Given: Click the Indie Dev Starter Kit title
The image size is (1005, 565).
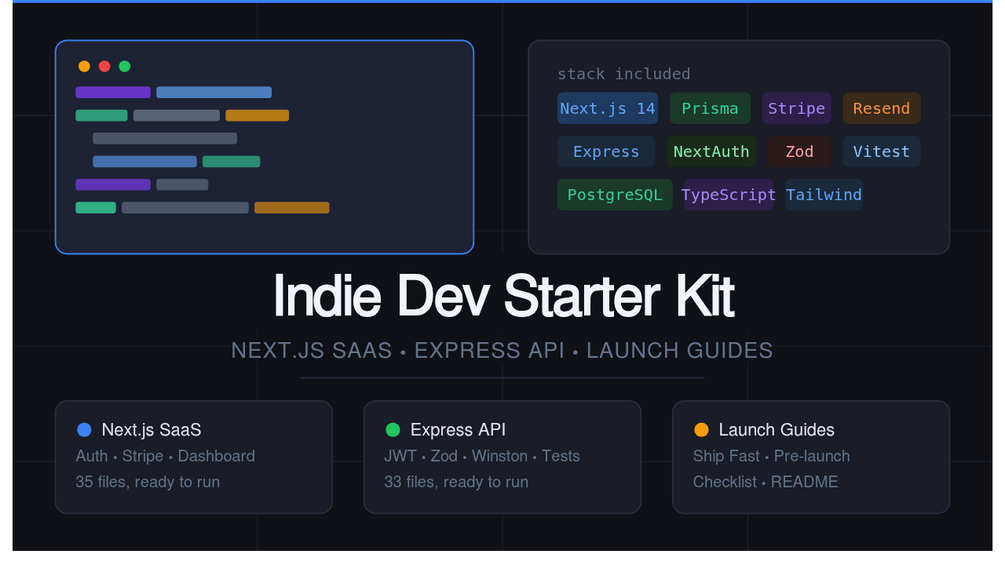Looking at the screenshot, I should (x=504, y=296).
